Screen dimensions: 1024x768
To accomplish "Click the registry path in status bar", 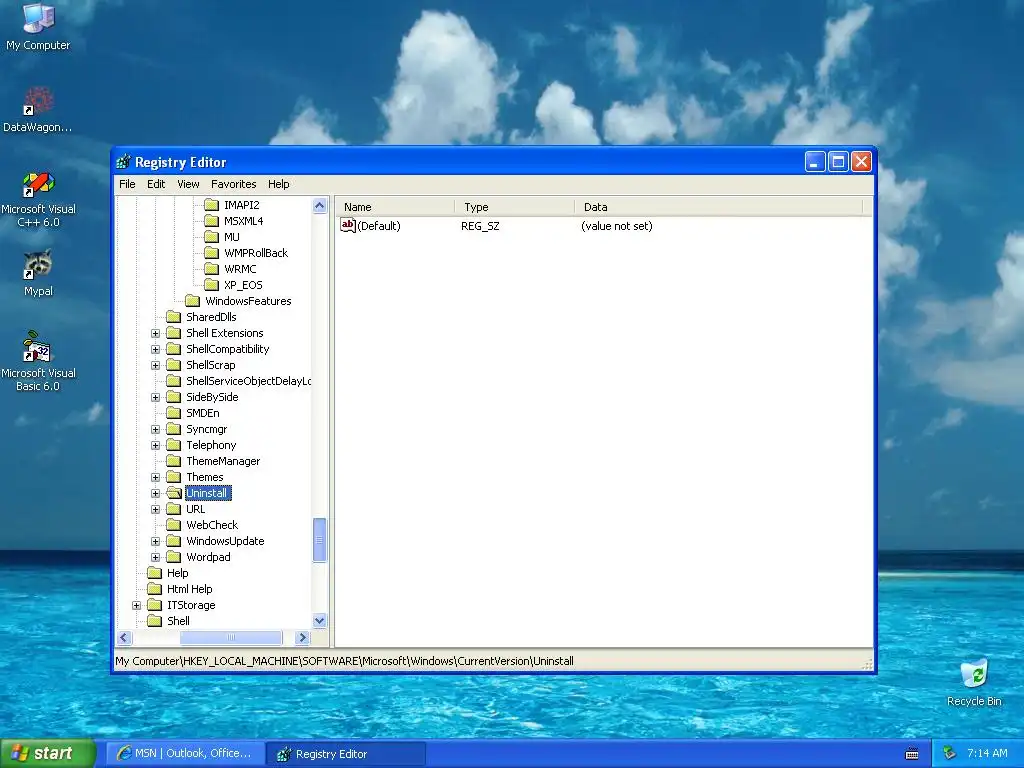I will [x=344, y=662].
